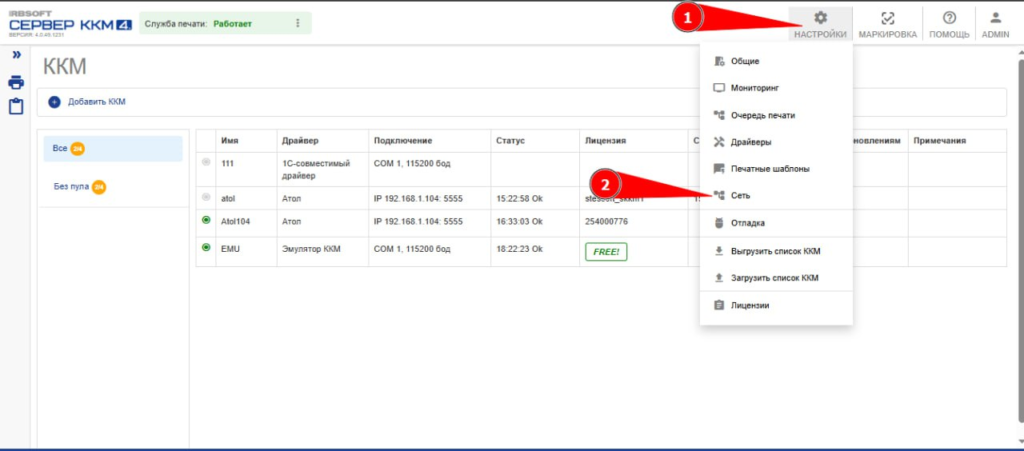
Task: Select Сеть from settings menu
Action: click(740, 196)
